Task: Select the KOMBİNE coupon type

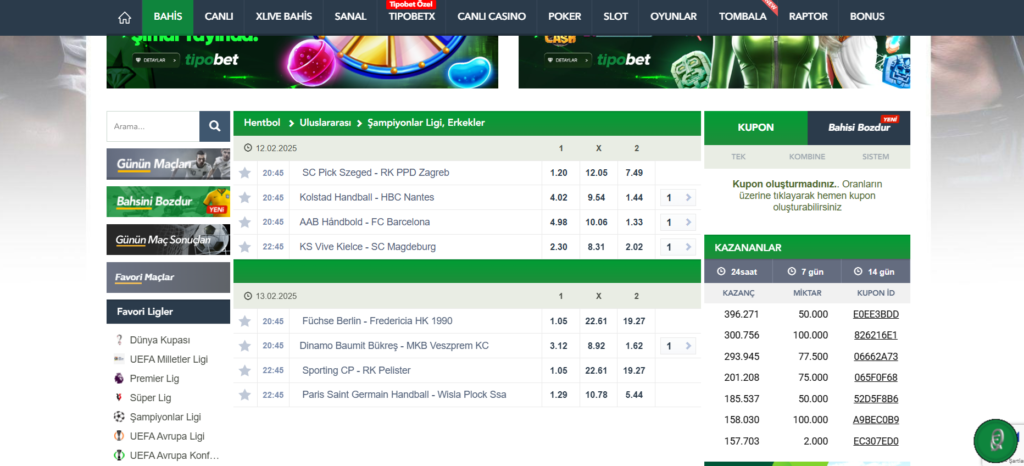Action: click(807, 157)
